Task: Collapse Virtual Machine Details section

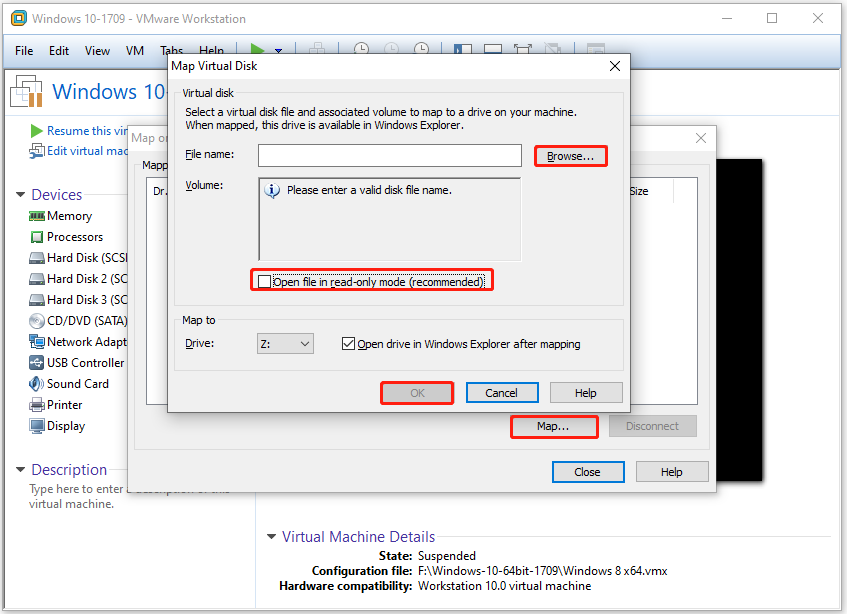Action: [271, 537]
